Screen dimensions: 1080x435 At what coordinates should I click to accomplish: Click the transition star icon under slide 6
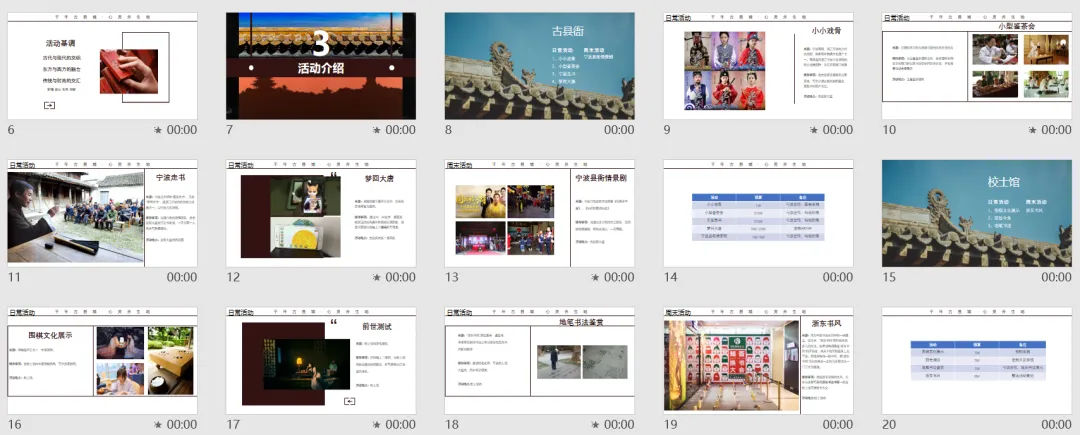point(158,129)
